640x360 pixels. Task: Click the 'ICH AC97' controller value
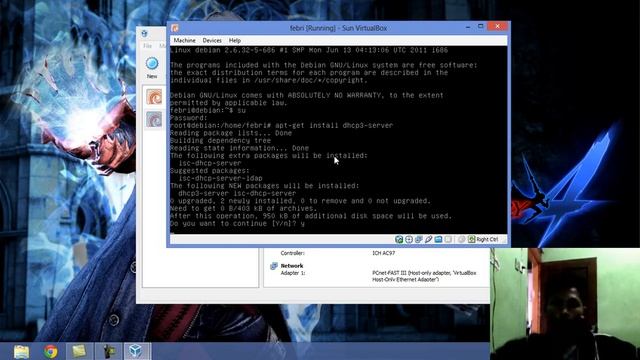pyautogui.click(x=383, y=253)
